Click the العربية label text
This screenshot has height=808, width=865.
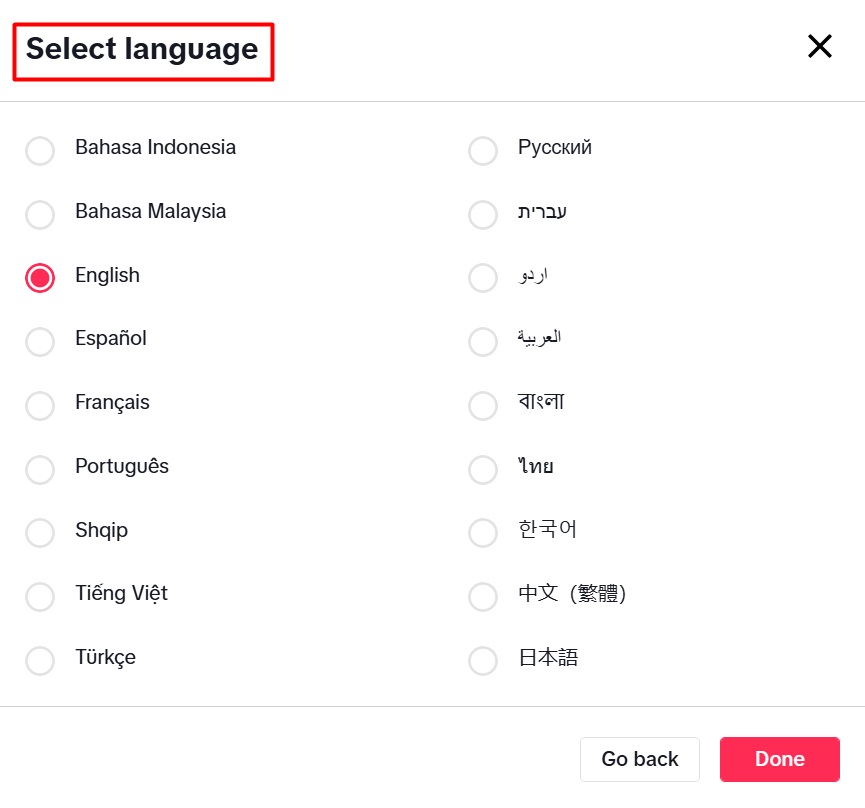click(x=539, y=338)
